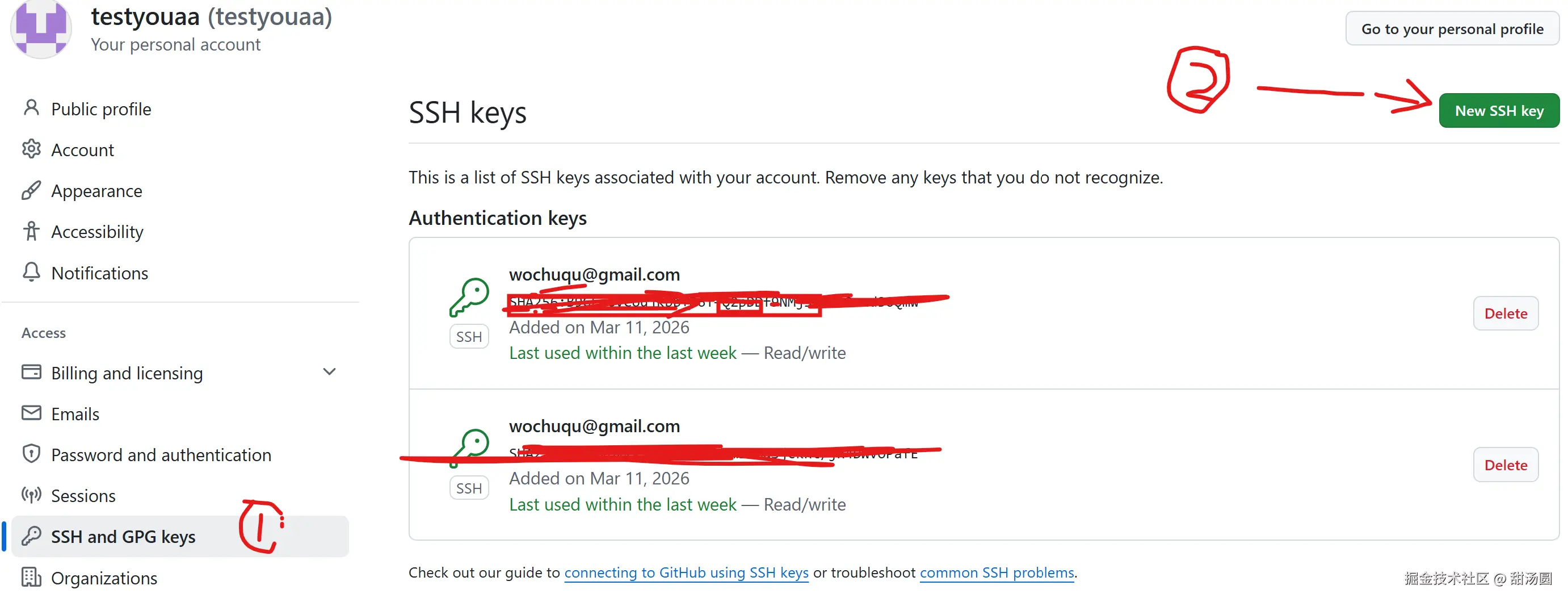Viewport: 1568px width, 602px height.
Task: Expand the Billing and licensing chevron
Action: (329, 373)
